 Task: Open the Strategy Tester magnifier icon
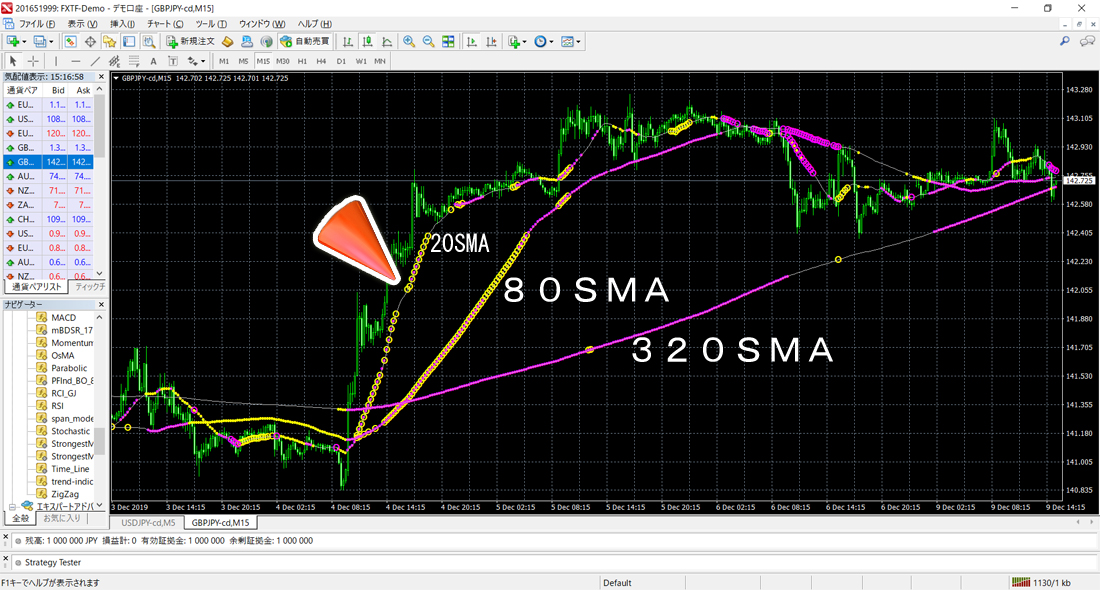coord(149,41)
